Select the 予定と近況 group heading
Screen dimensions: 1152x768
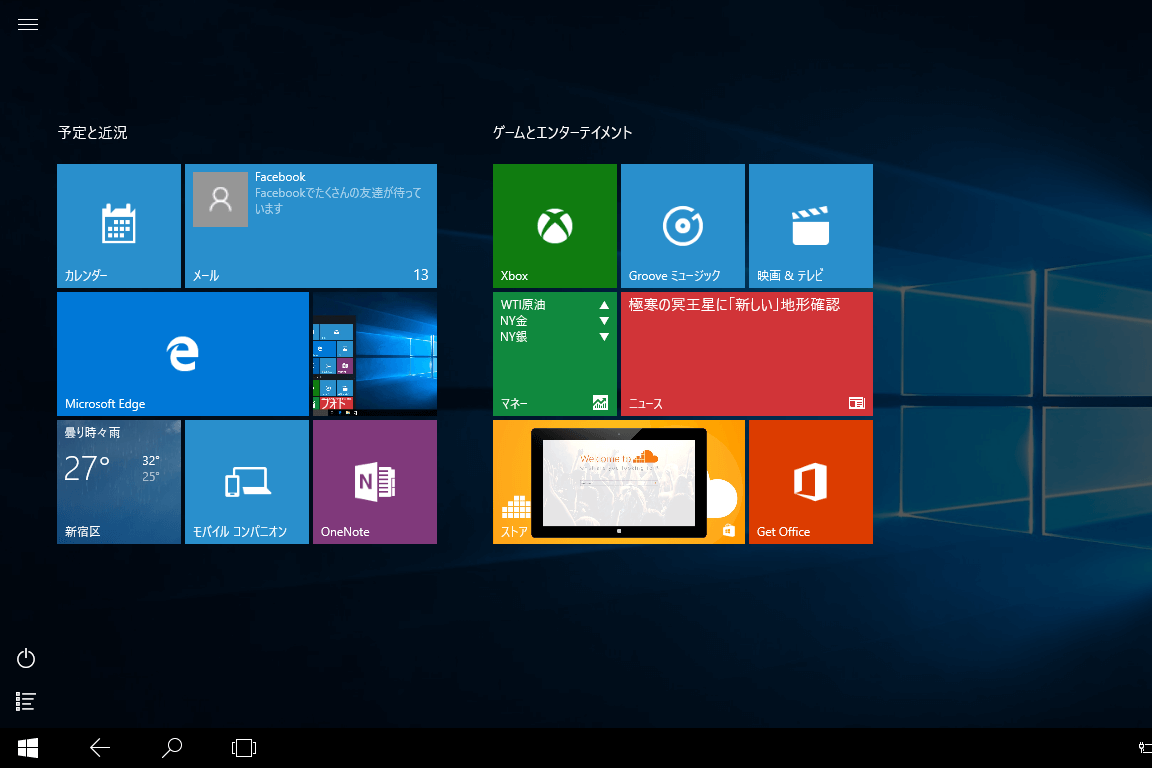[x=93, y=132]
